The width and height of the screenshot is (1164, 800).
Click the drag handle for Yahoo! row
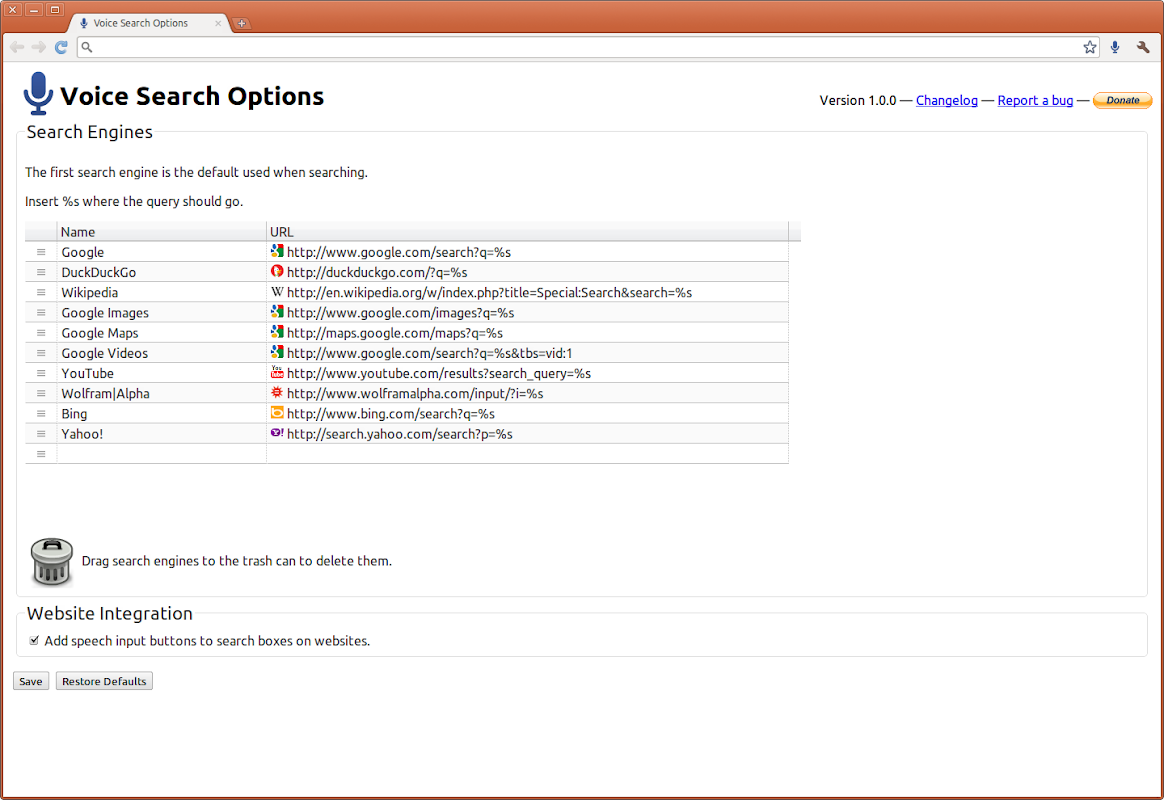[x=41, y=434]
